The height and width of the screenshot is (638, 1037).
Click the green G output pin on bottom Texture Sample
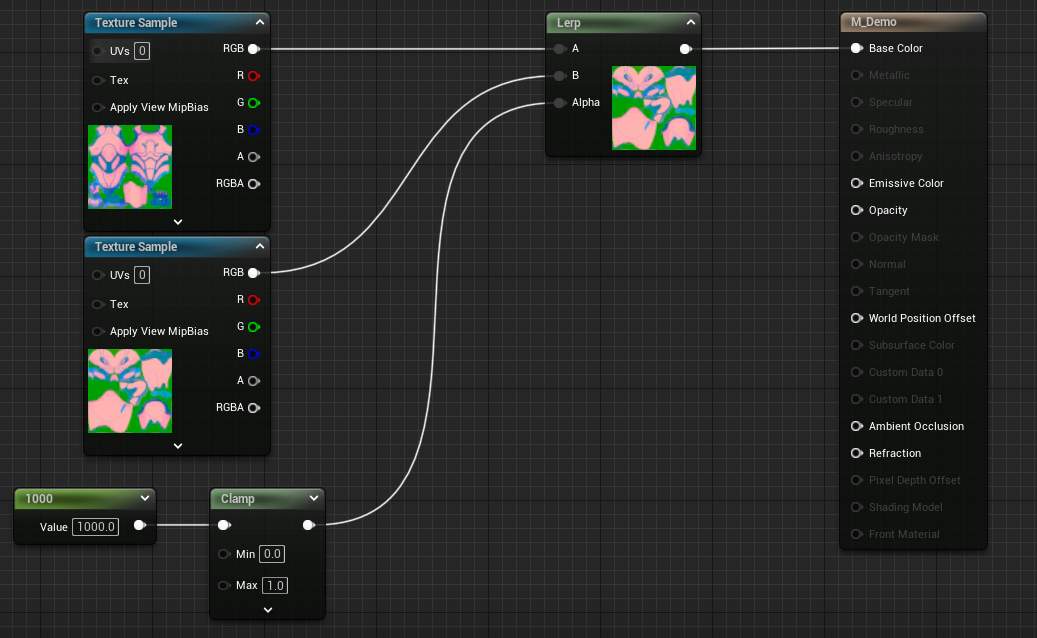click(x=253, y=326)
